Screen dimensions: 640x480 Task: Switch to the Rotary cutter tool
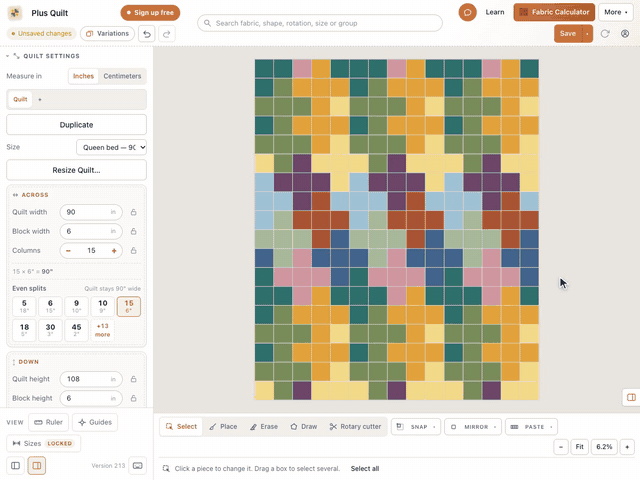[x=355, y=427]
